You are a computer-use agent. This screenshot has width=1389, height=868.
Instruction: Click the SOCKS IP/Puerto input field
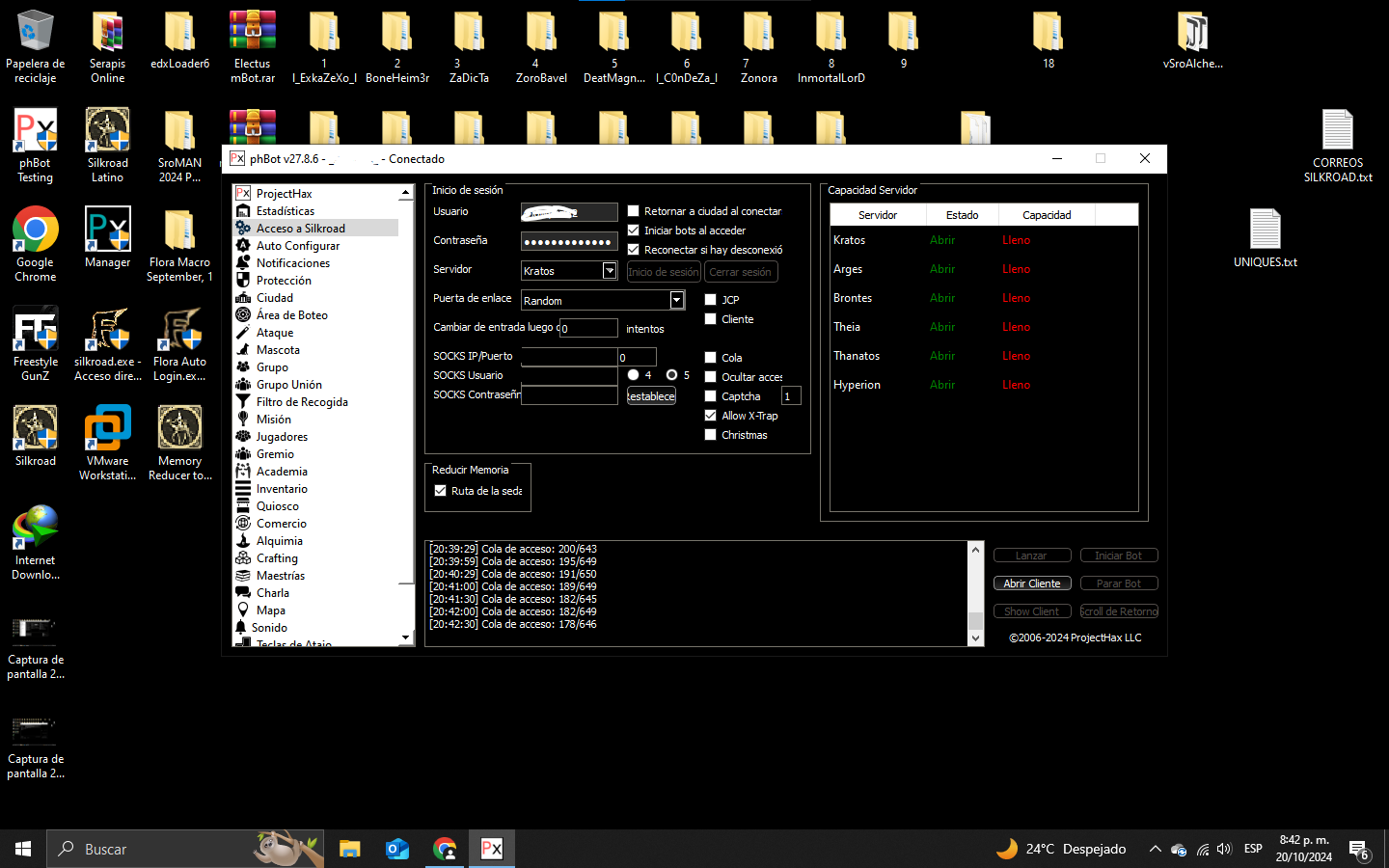point(569,357)
